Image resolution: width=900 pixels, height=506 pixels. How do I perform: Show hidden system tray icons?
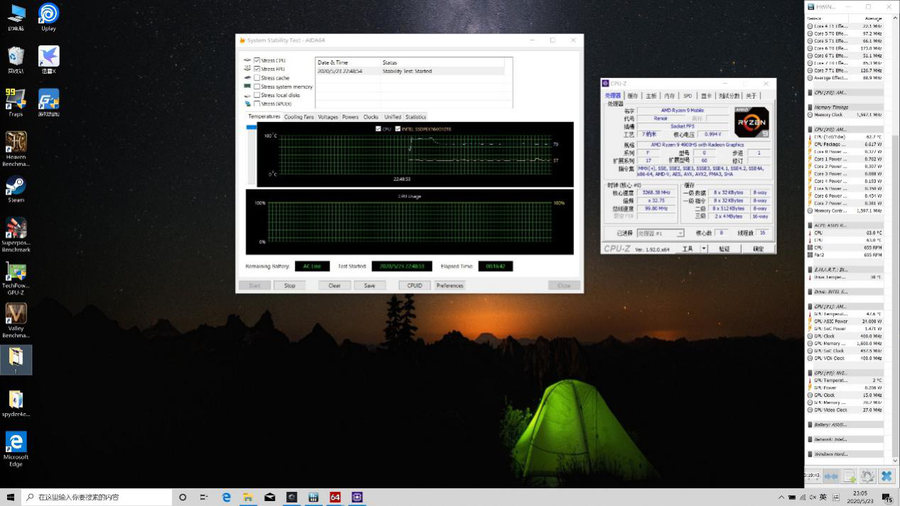(x=782, y=497)
